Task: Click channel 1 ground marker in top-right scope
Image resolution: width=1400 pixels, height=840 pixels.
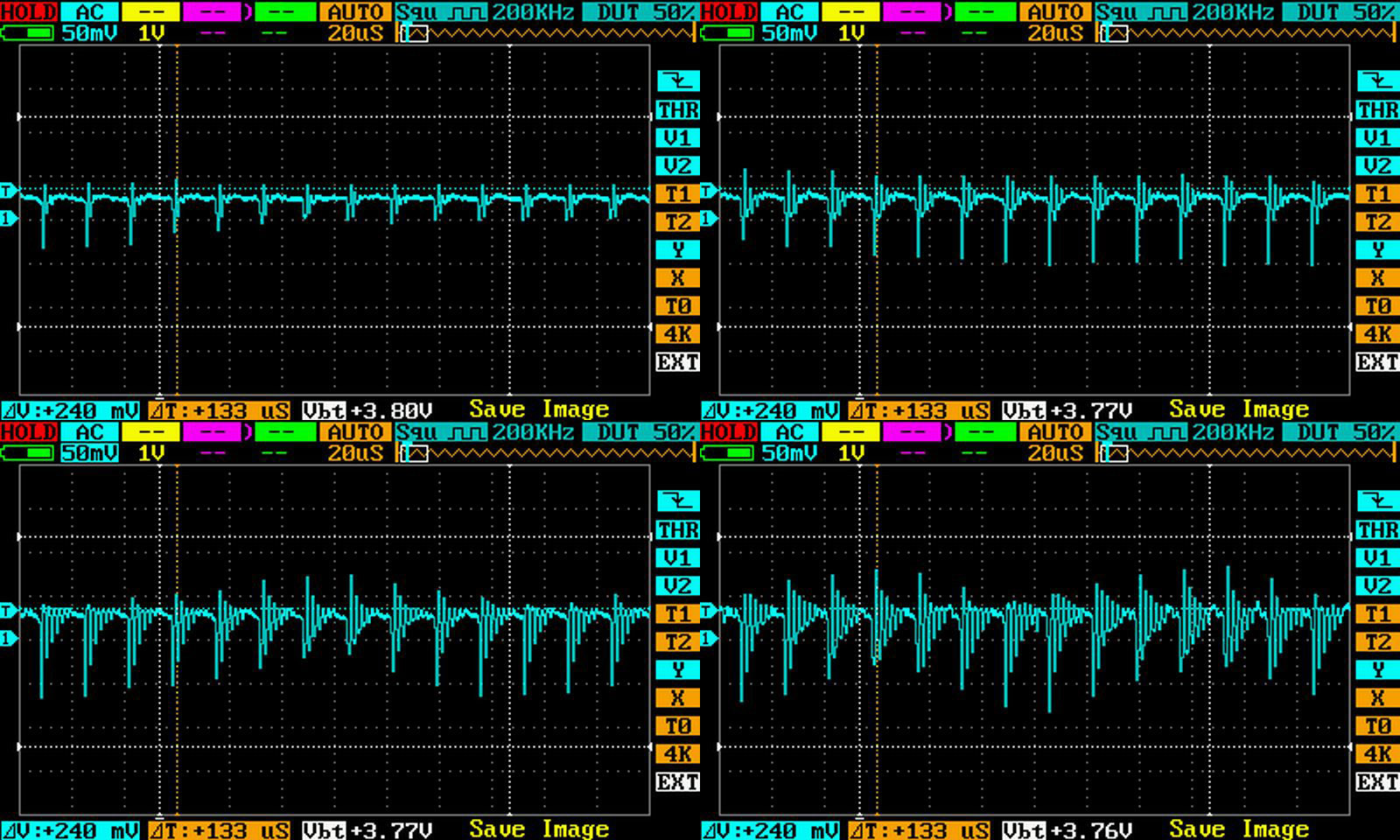Action: [708, 218]
